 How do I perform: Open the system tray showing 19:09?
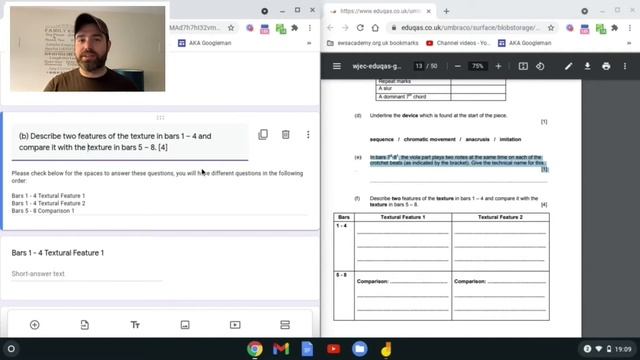point(608,349)
